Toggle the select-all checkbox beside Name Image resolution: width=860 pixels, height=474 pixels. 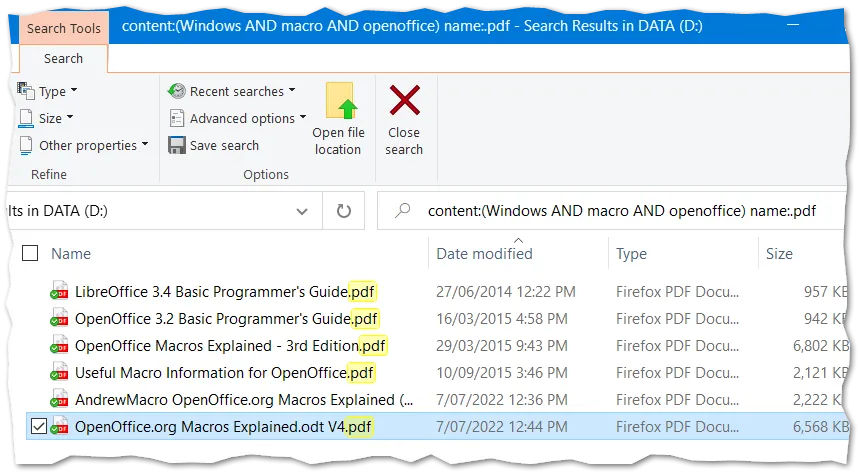pos(30,254)
